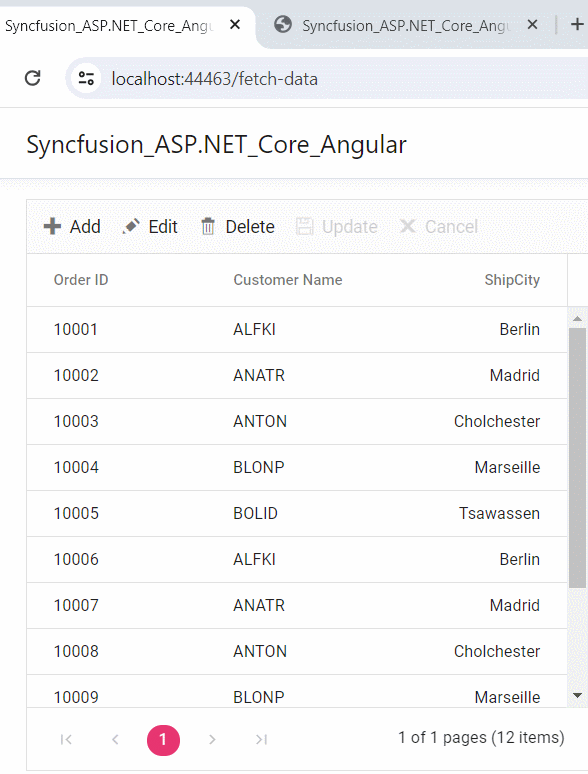Image resolution: width=588 pixels, height=774 pixels.
Task: Click Marseille in row 10004
Action: point(507,467)
